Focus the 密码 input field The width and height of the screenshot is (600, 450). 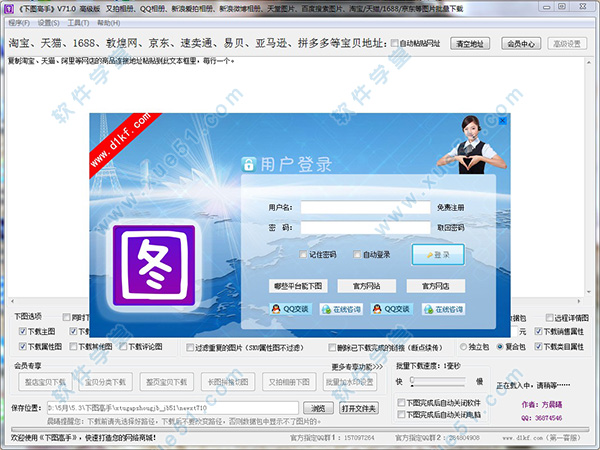point(365,227)
